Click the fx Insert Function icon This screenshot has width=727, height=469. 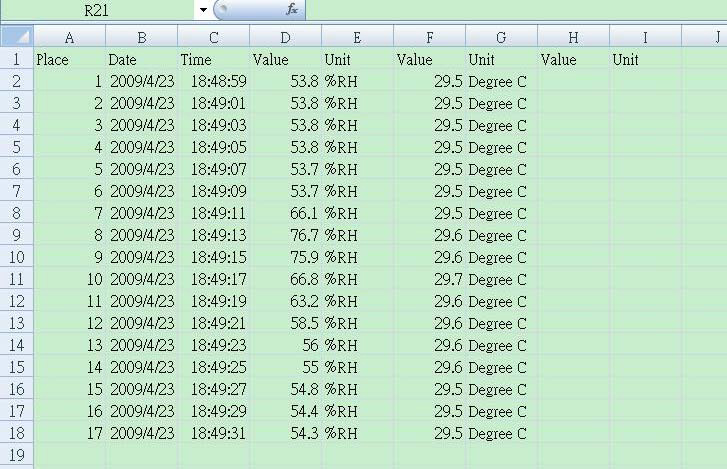point(292,9)
